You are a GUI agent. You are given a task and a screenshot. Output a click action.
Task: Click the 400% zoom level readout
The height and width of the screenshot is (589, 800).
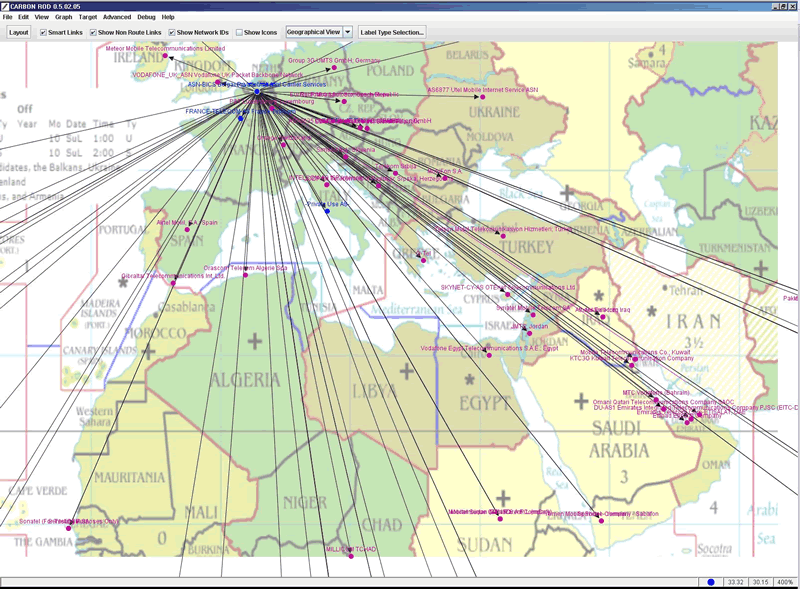(x=785, y=582)
